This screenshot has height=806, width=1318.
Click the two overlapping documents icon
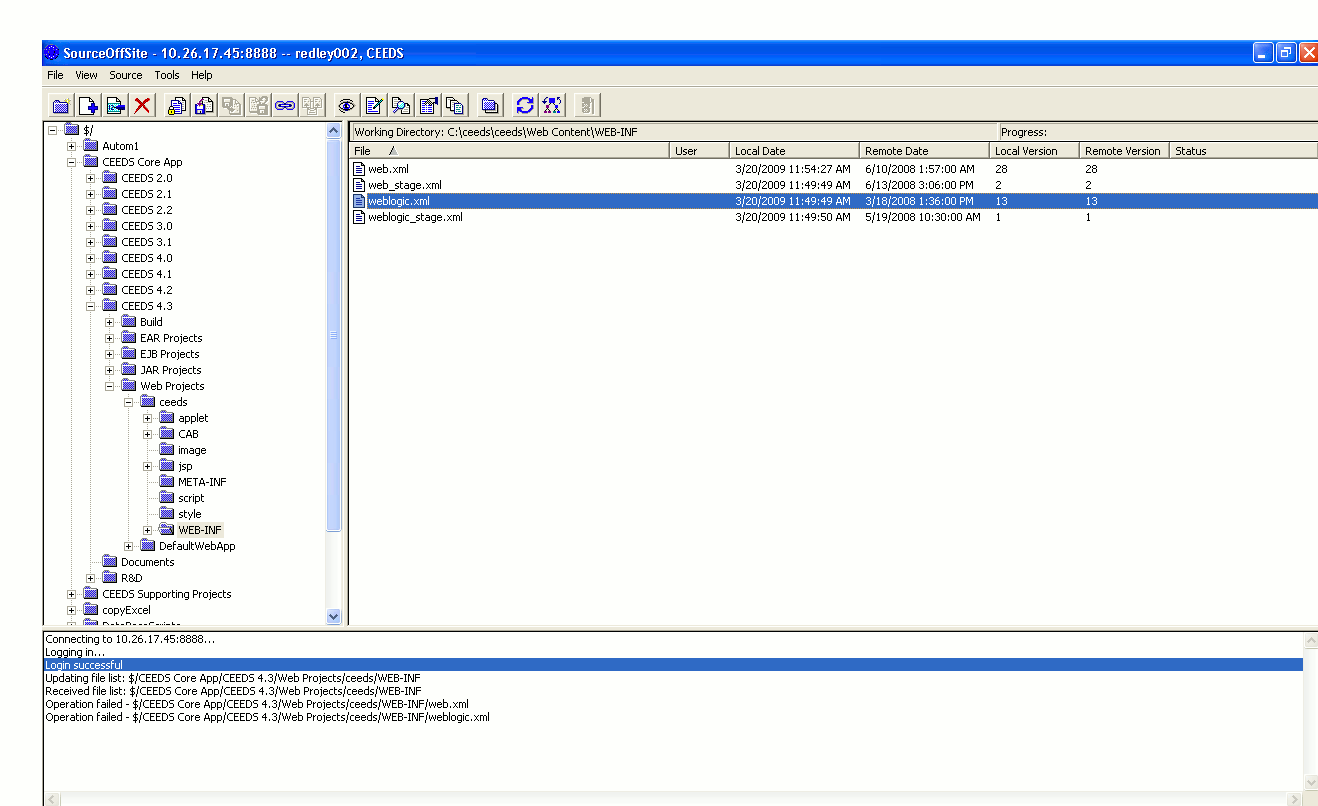[x=455, y=105]
